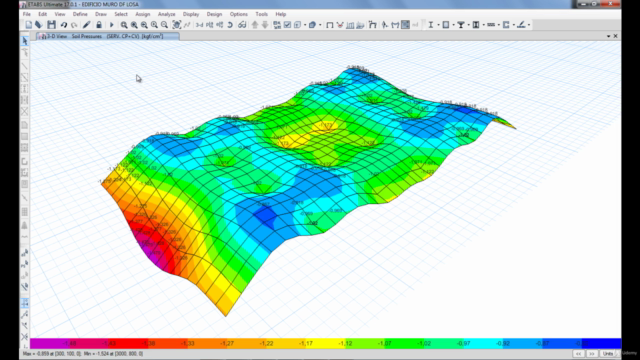Display frame force diagrams icon
This screenshot has width=640, height=360.
click(350, 25)
